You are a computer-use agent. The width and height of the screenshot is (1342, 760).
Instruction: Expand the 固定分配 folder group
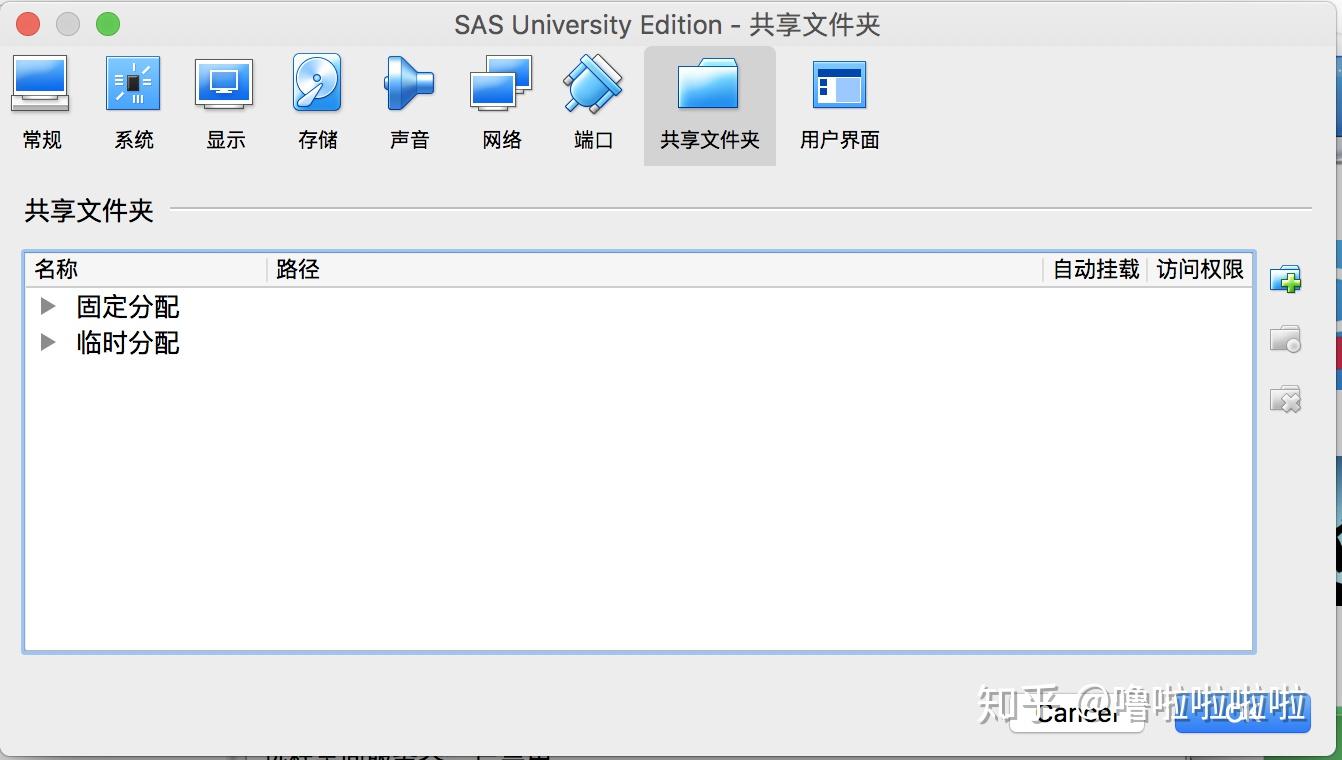point(46,307)
